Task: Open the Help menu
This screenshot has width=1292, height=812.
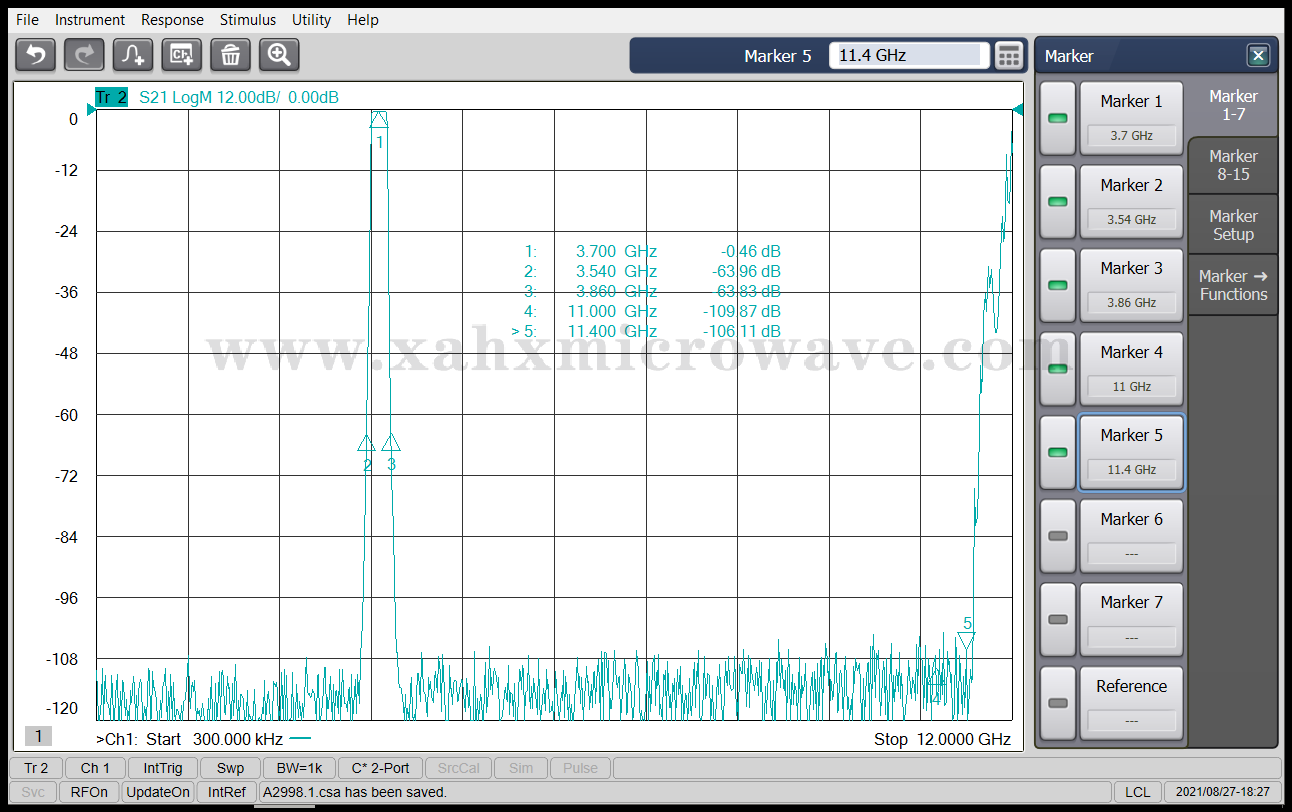Action: (363, 19)
